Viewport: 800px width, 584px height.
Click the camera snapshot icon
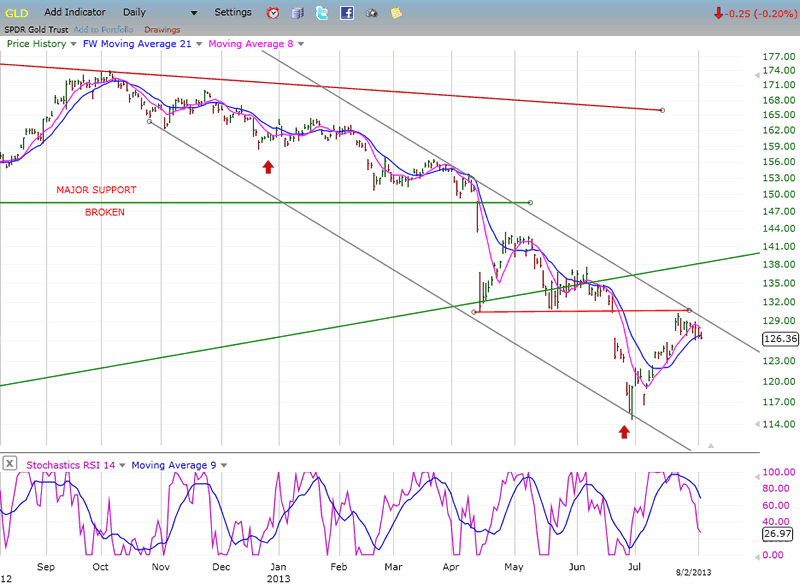[x=372, y=13]
